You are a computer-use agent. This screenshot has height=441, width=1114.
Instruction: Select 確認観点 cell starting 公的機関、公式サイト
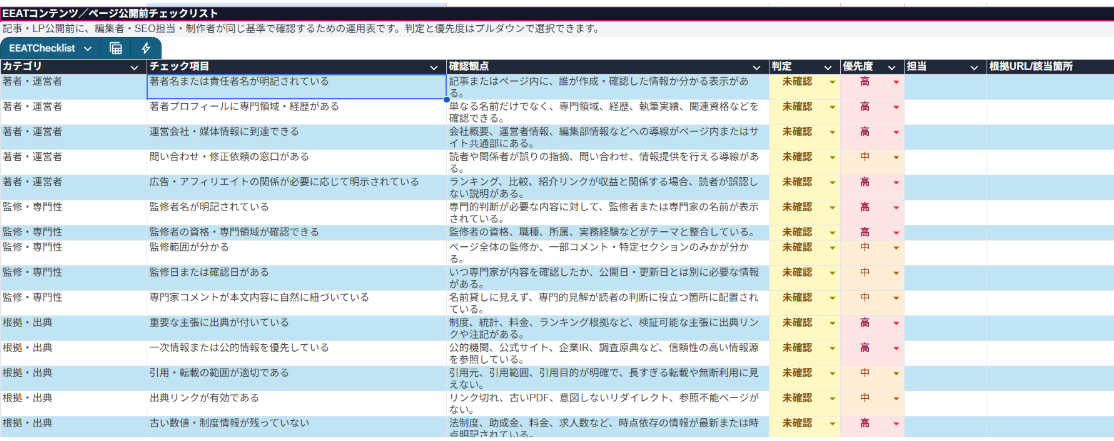click(x=607, y=353)
